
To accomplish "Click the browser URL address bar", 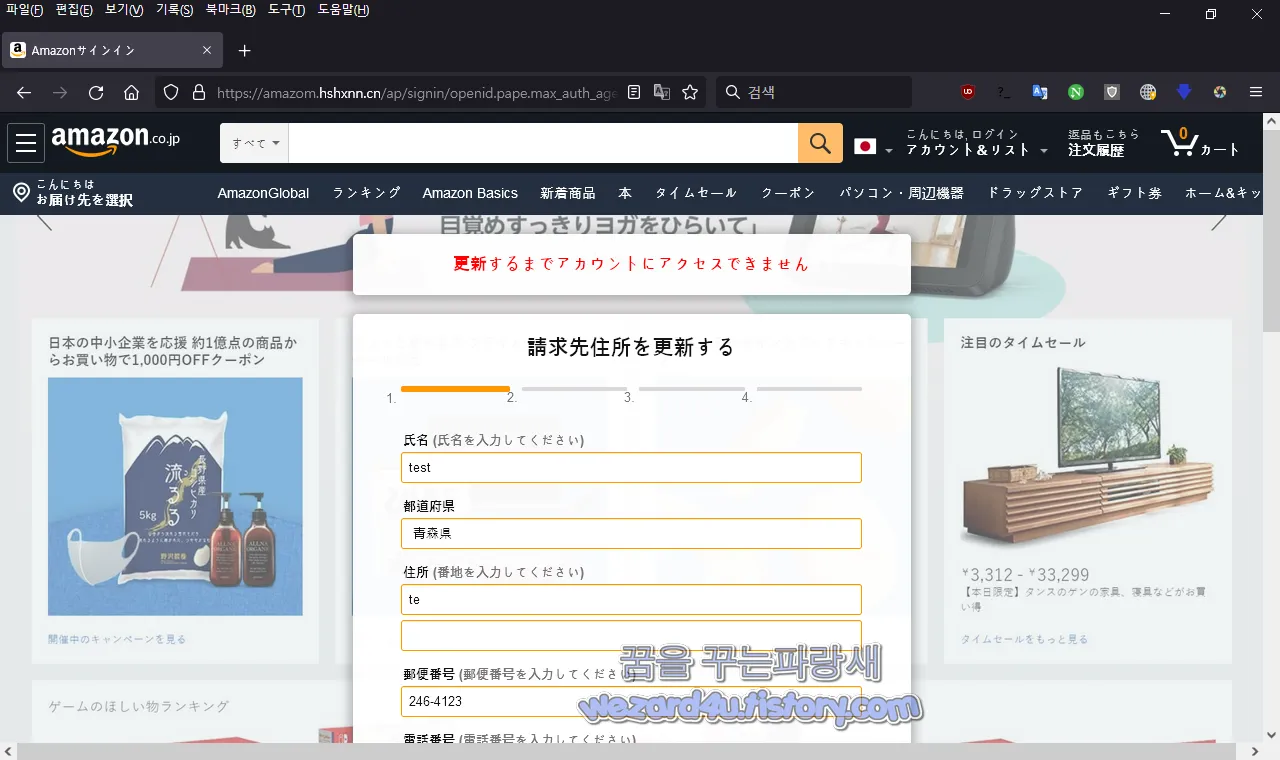I will (416, 92).
